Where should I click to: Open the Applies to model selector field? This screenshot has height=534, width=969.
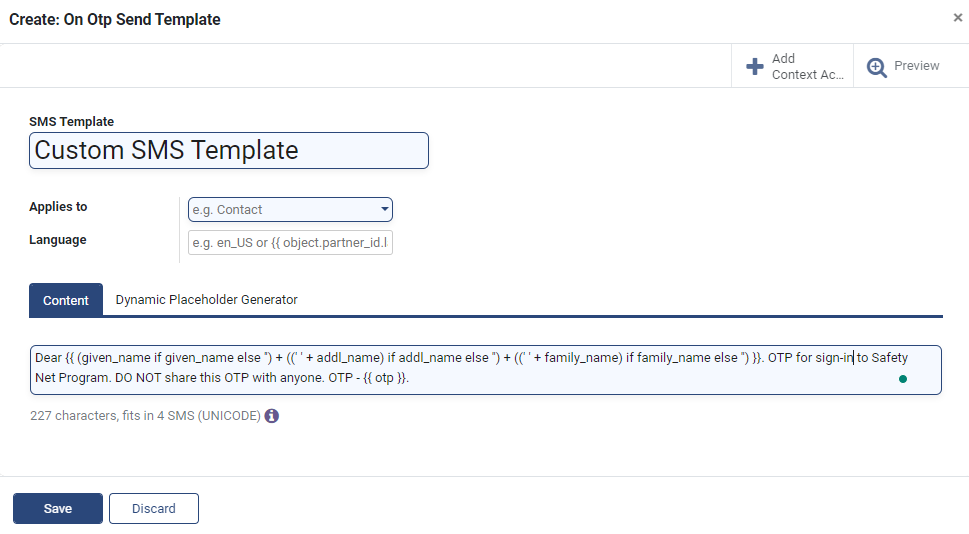pos(290,210)
